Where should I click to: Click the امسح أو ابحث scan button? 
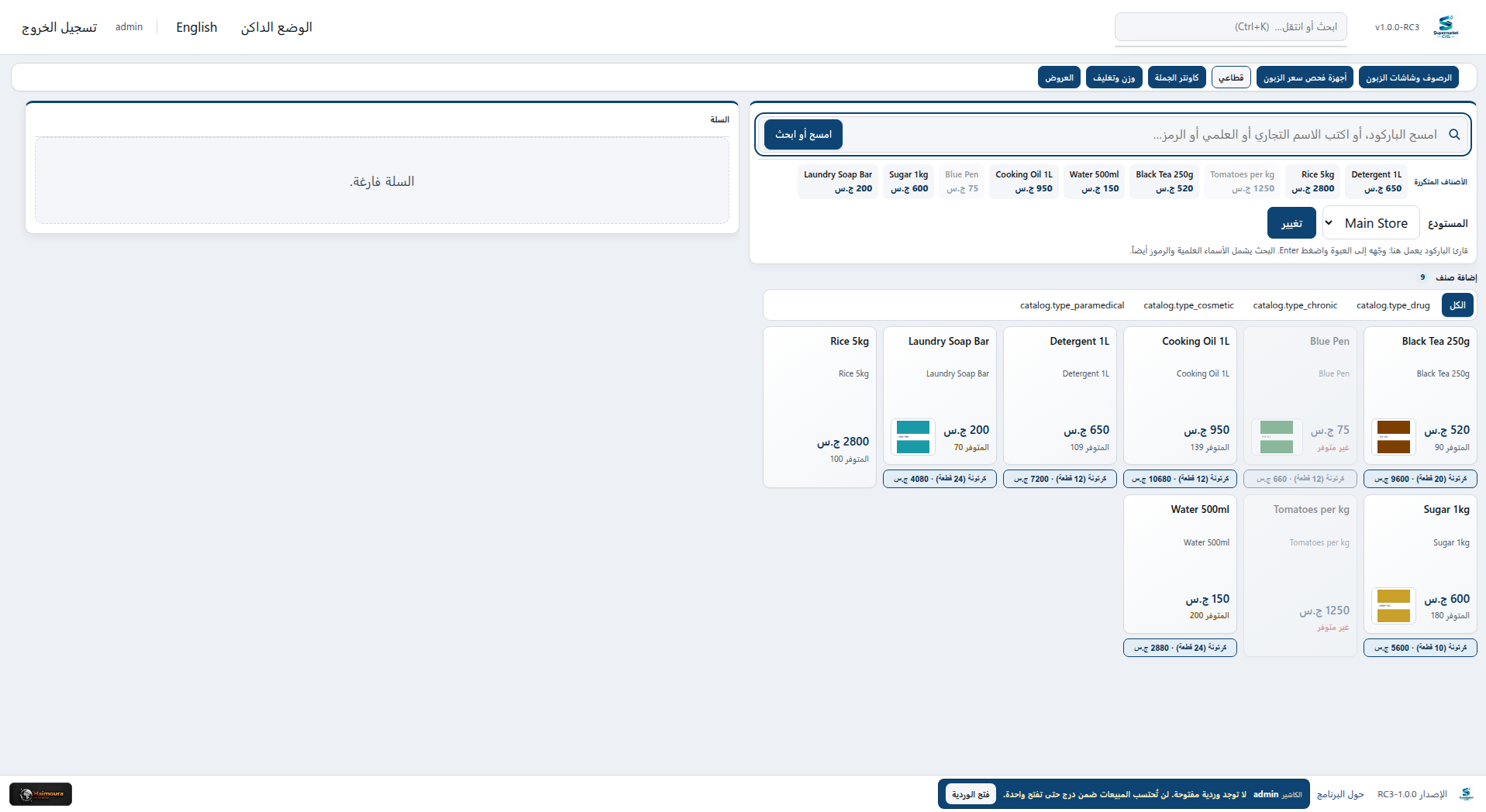pyautogui.click(x=803, y=135)
